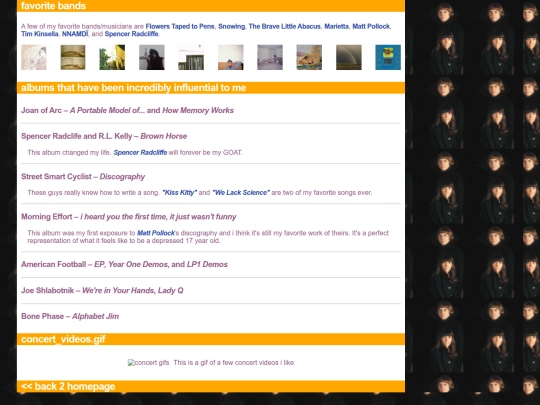Click the album cover with person lying on bed
The width and height of the screenshot is (540, 405).
(x=270, y=57)
